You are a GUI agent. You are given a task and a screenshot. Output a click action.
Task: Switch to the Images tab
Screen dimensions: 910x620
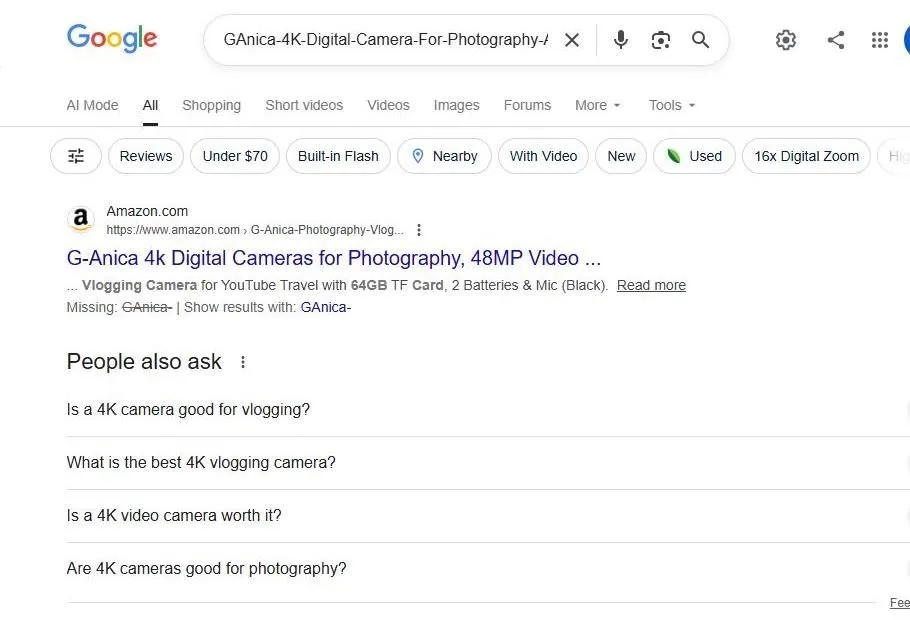click(x=456, y=105)
